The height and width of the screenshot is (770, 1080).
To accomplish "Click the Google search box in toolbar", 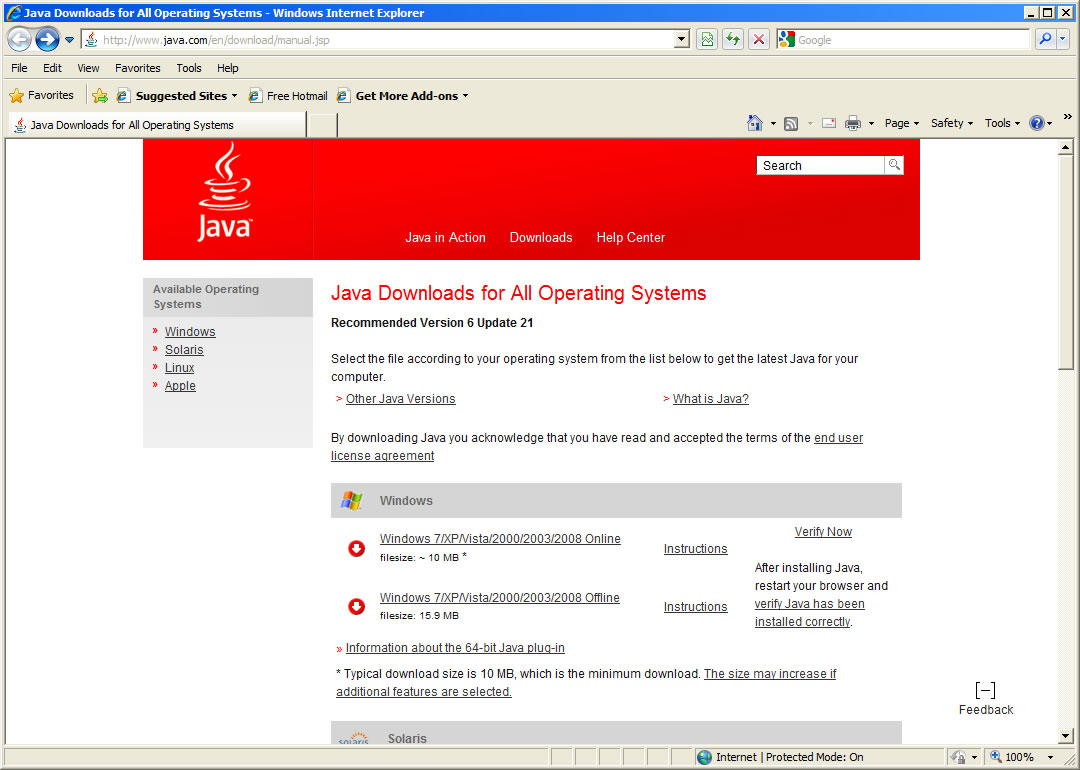I will (x=903, y=40).
